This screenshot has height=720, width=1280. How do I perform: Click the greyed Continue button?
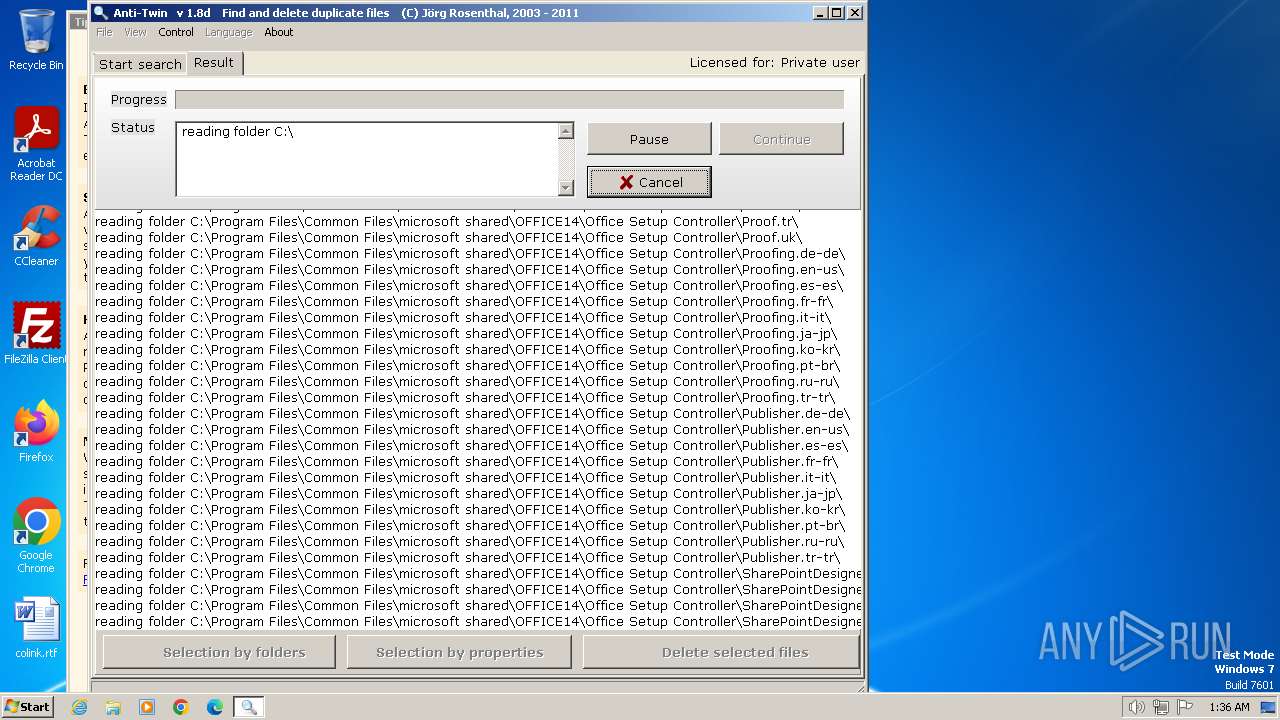781,139
